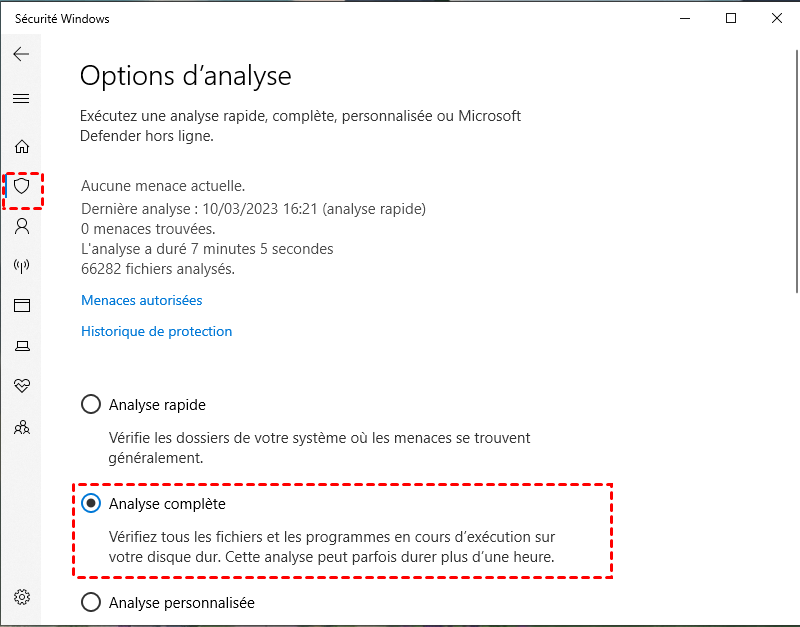Open Device security laptop icon
Screen dimensions: 800x627
click(21, 346)
